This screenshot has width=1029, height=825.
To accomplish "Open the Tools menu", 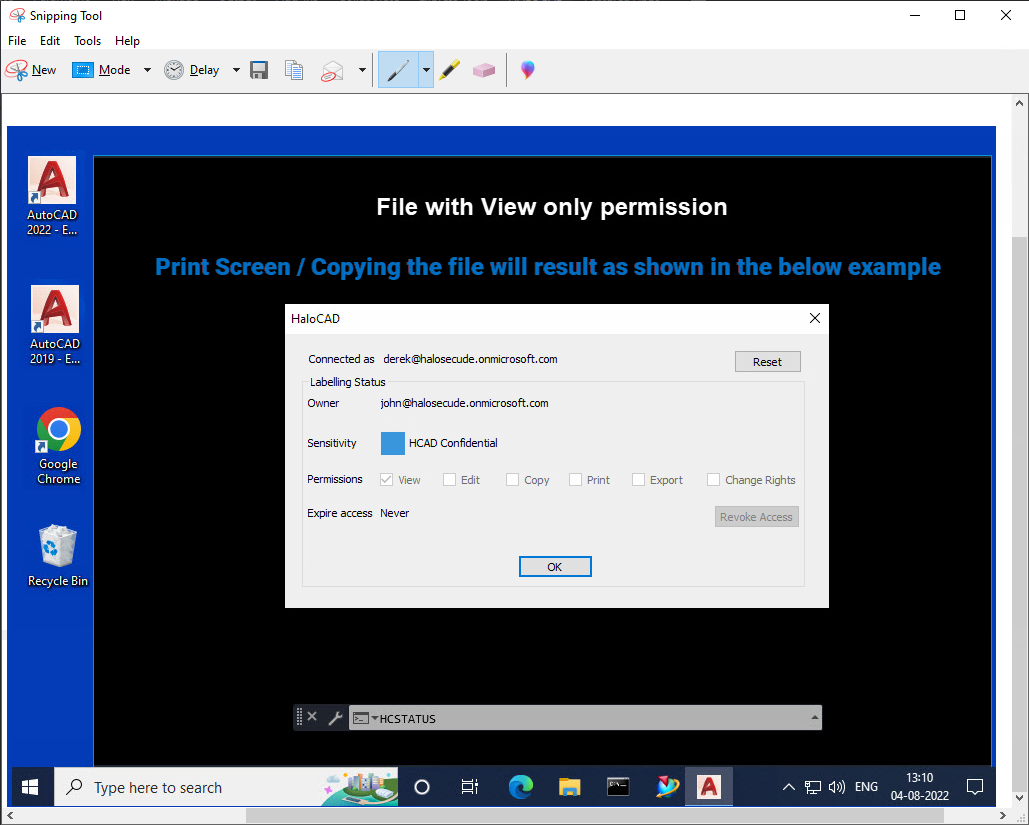I will pyautogui.click(x=87, y=41).
